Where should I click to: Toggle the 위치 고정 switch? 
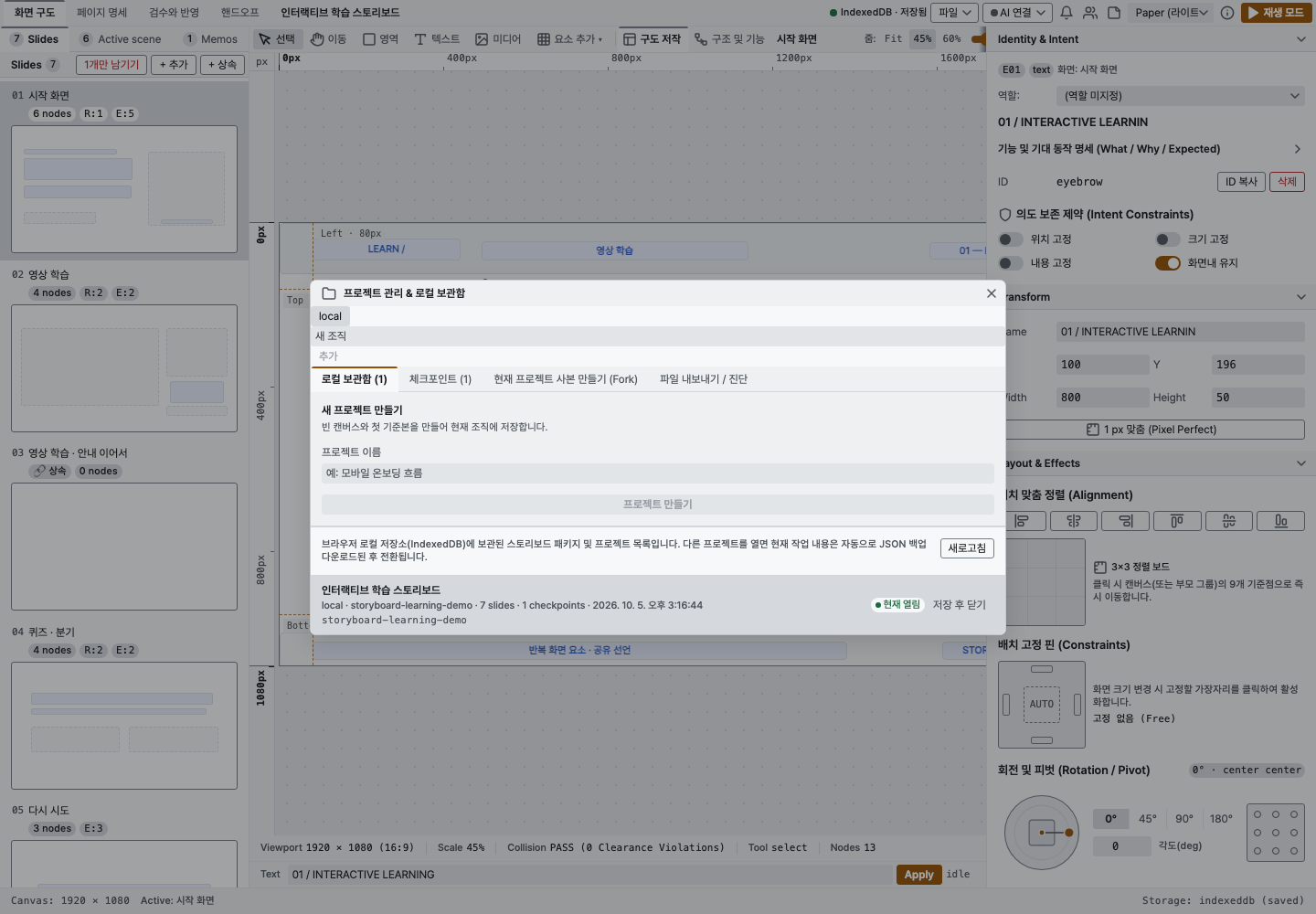pyautogui.click(x=1011, y=239)
